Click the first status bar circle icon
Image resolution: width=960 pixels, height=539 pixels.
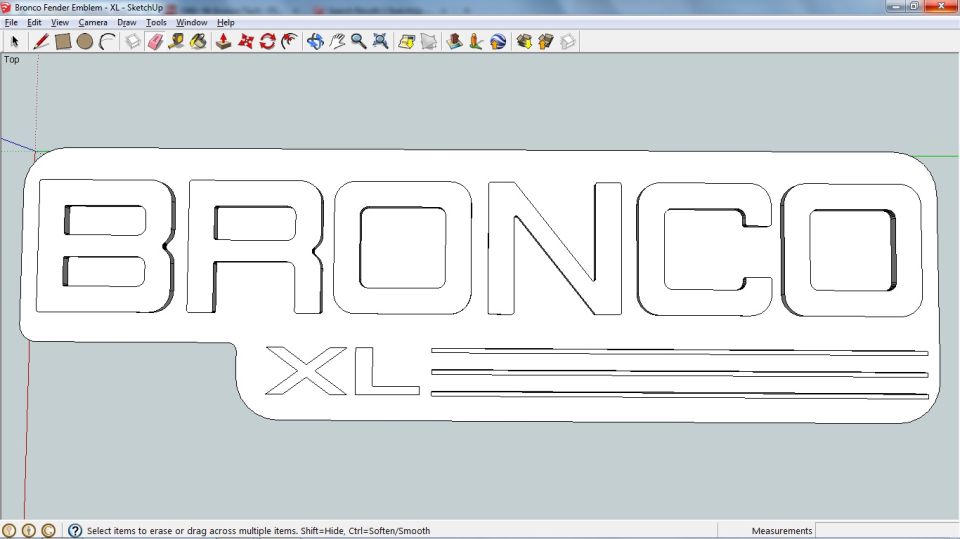point(9,530)
